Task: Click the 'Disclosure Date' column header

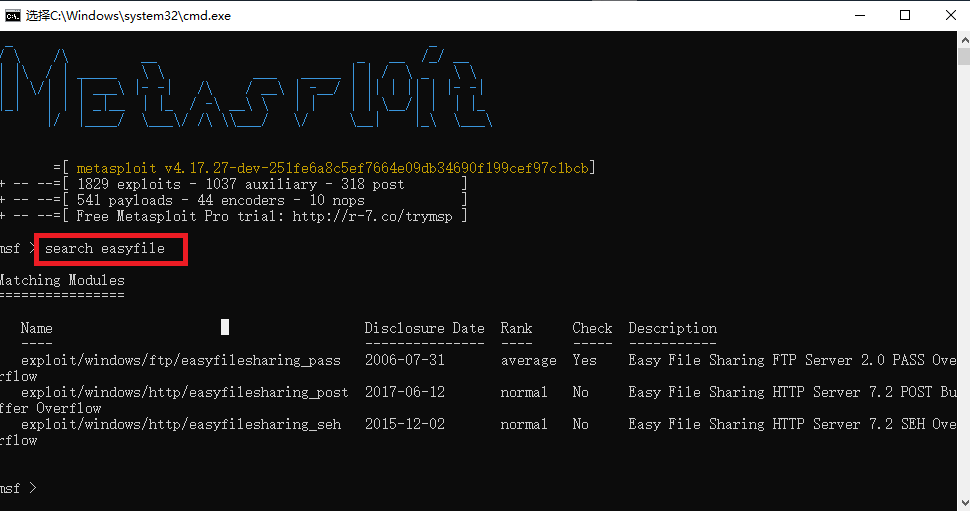Action: tap(424, 328)
